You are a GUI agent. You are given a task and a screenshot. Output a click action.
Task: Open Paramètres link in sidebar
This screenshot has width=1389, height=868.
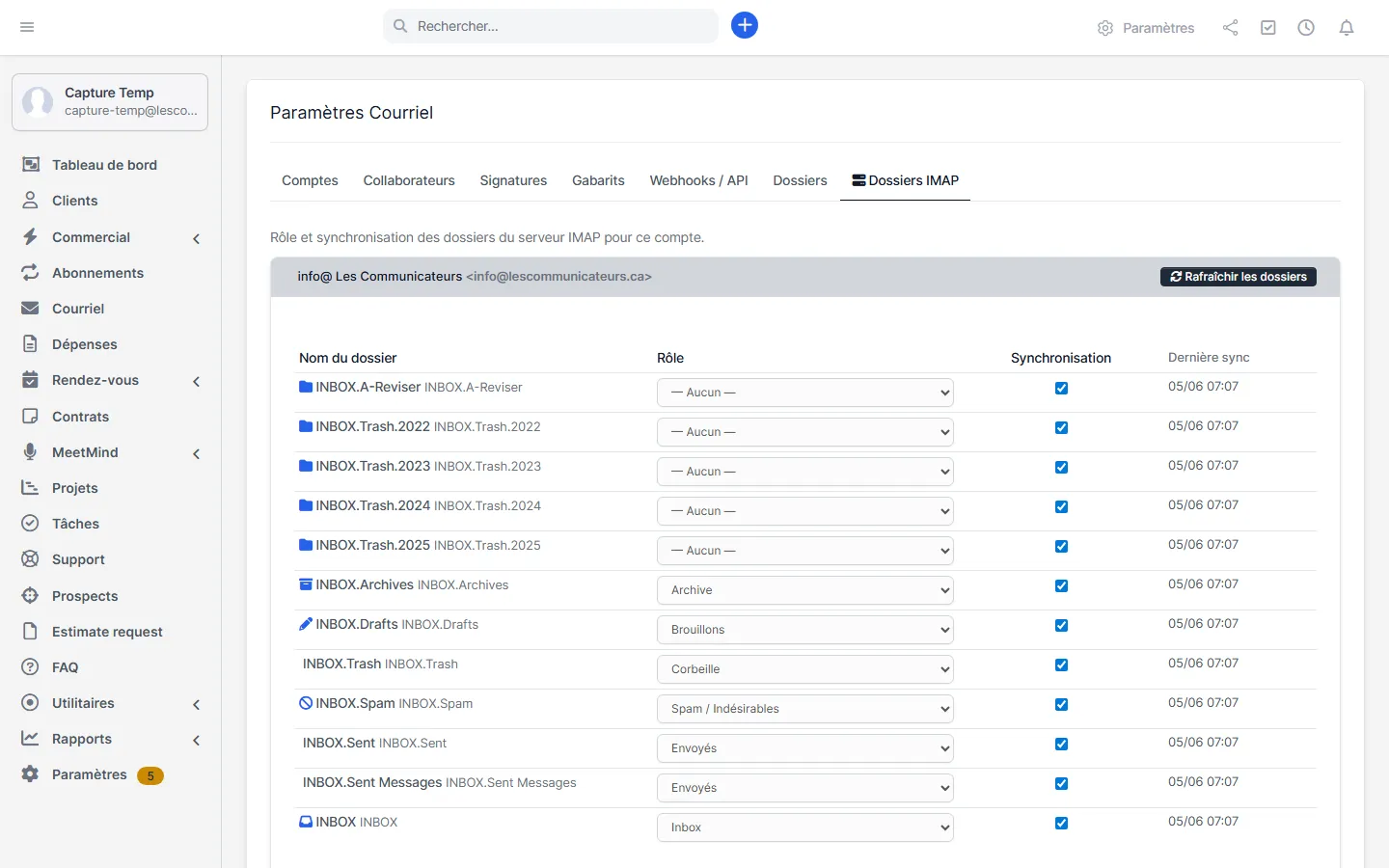point(90,774)
